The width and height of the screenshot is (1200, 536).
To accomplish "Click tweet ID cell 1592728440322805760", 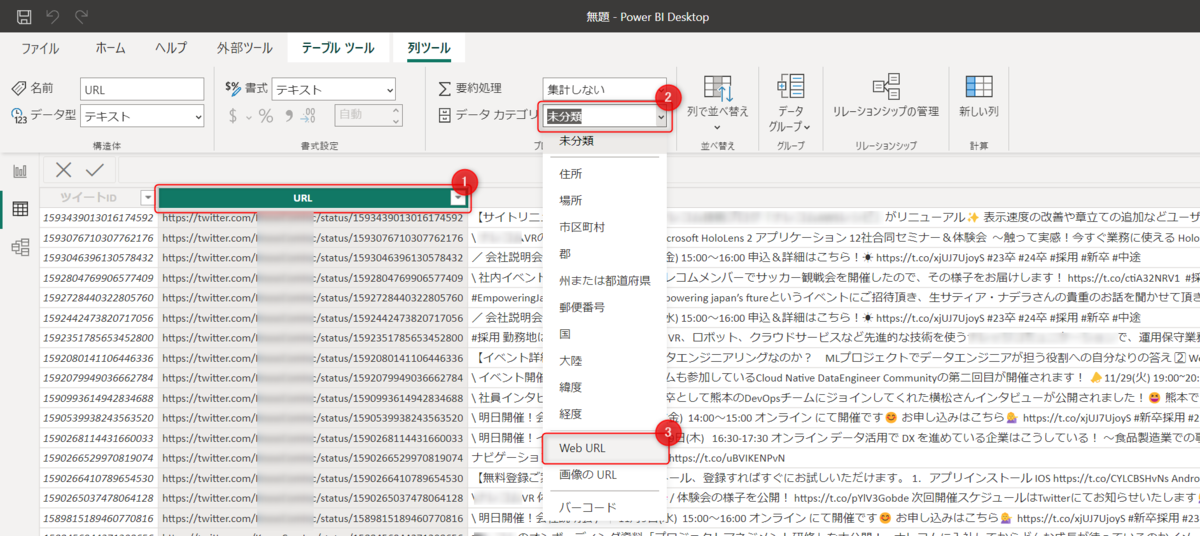I will [x=98, y=298].
